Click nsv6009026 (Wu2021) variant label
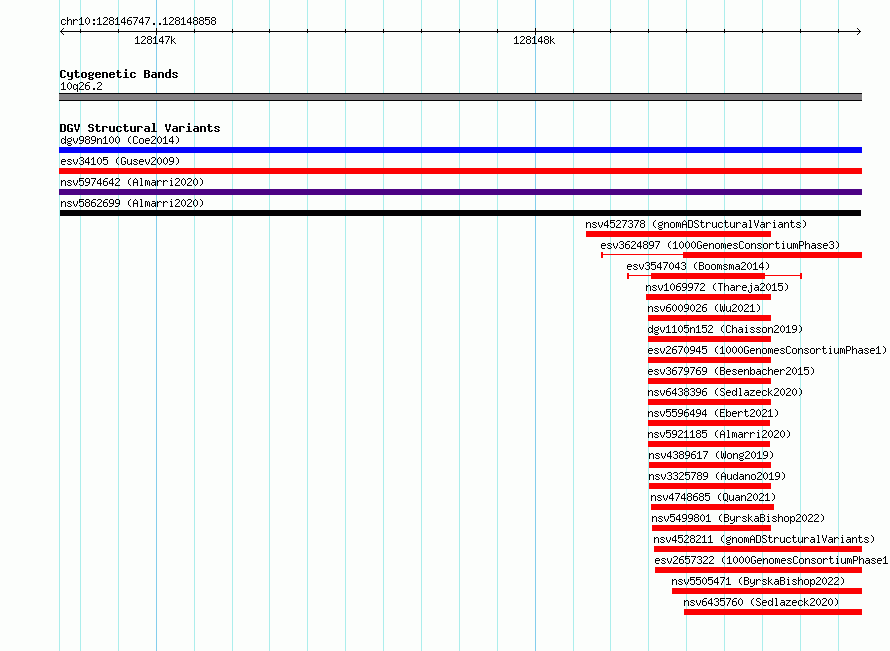Screen dimensions: 890x651 704,308
